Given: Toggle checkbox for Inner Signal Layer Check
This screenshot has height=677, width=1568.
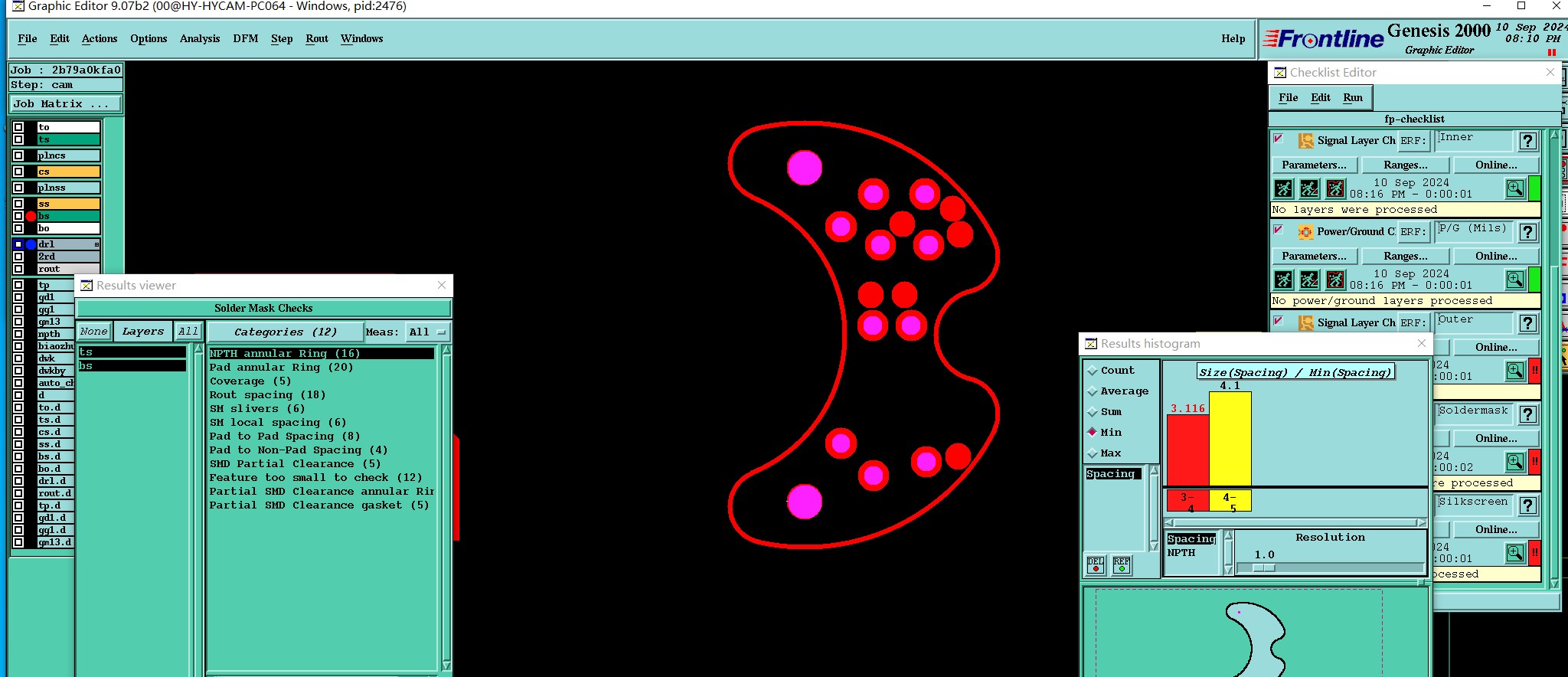Looking at the screenshot, I should coord(1278,139).
